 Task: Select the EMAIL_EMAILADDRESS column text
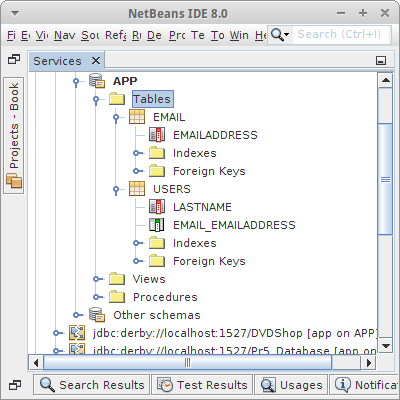(x=234, y=225)
